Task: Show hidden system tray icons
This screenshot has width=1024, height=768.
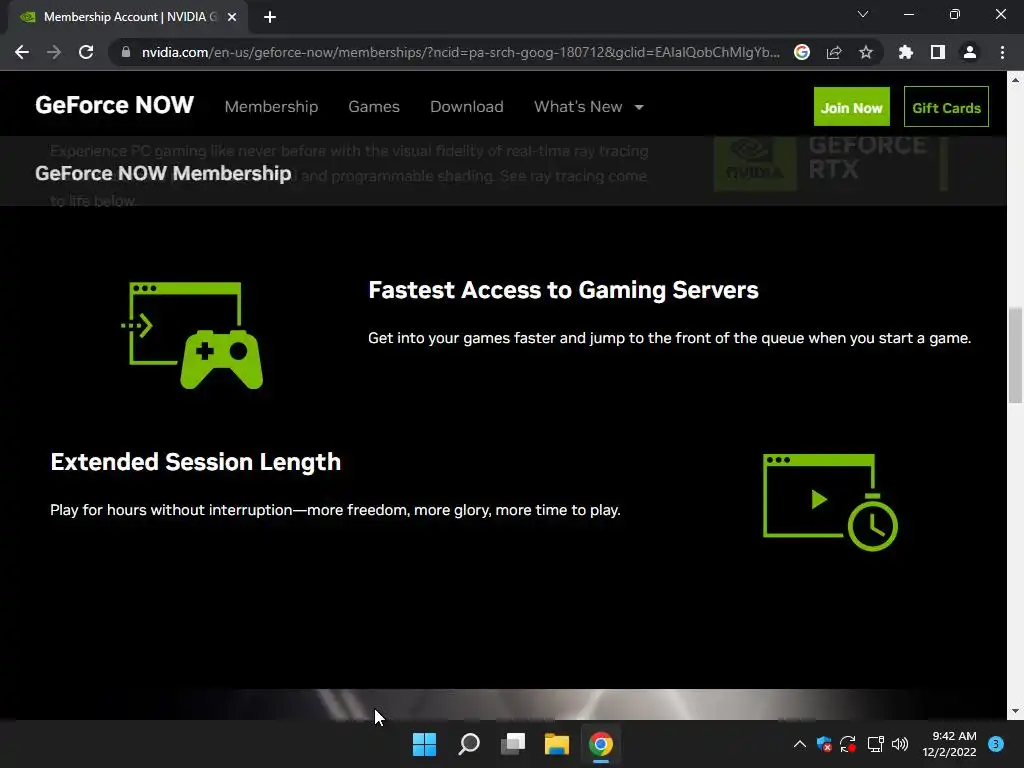Action: (799, 744)
